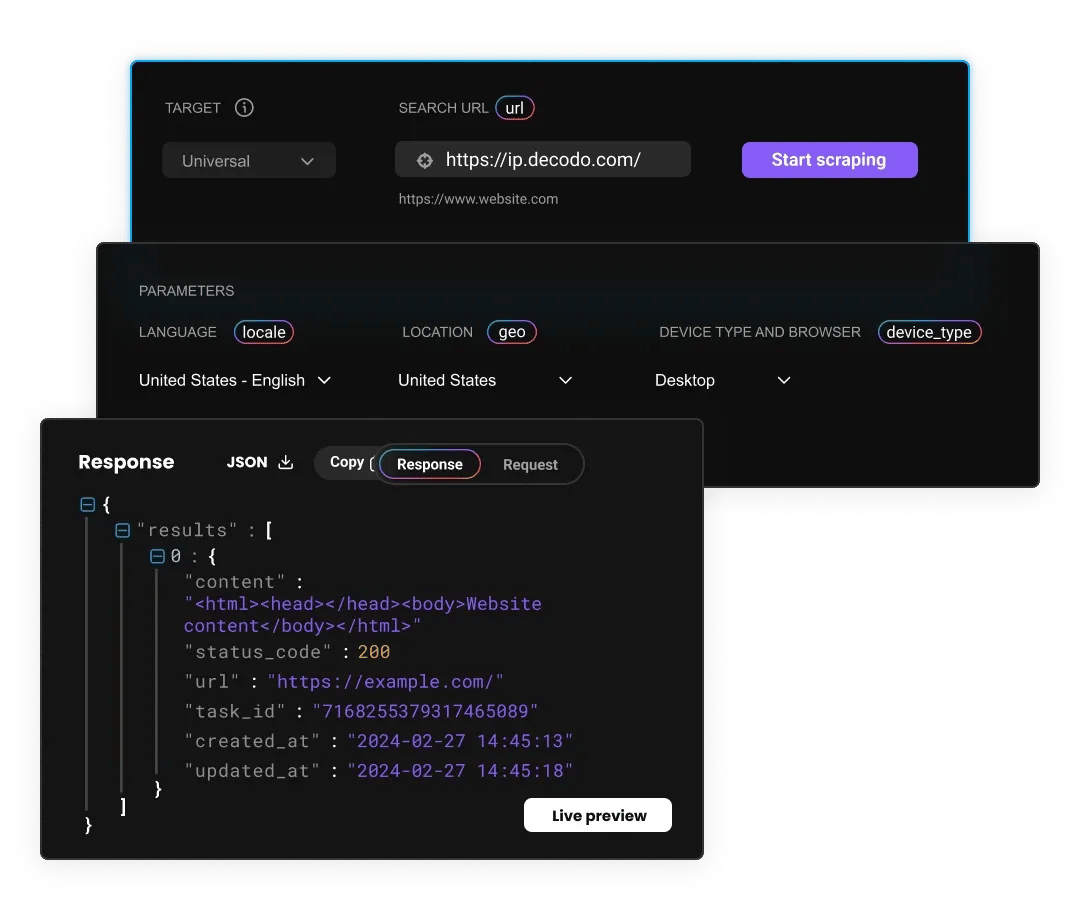The height and width of the screenshot is (920, 1080).
Task: Click the JSON format label
Action: point(247,462)
